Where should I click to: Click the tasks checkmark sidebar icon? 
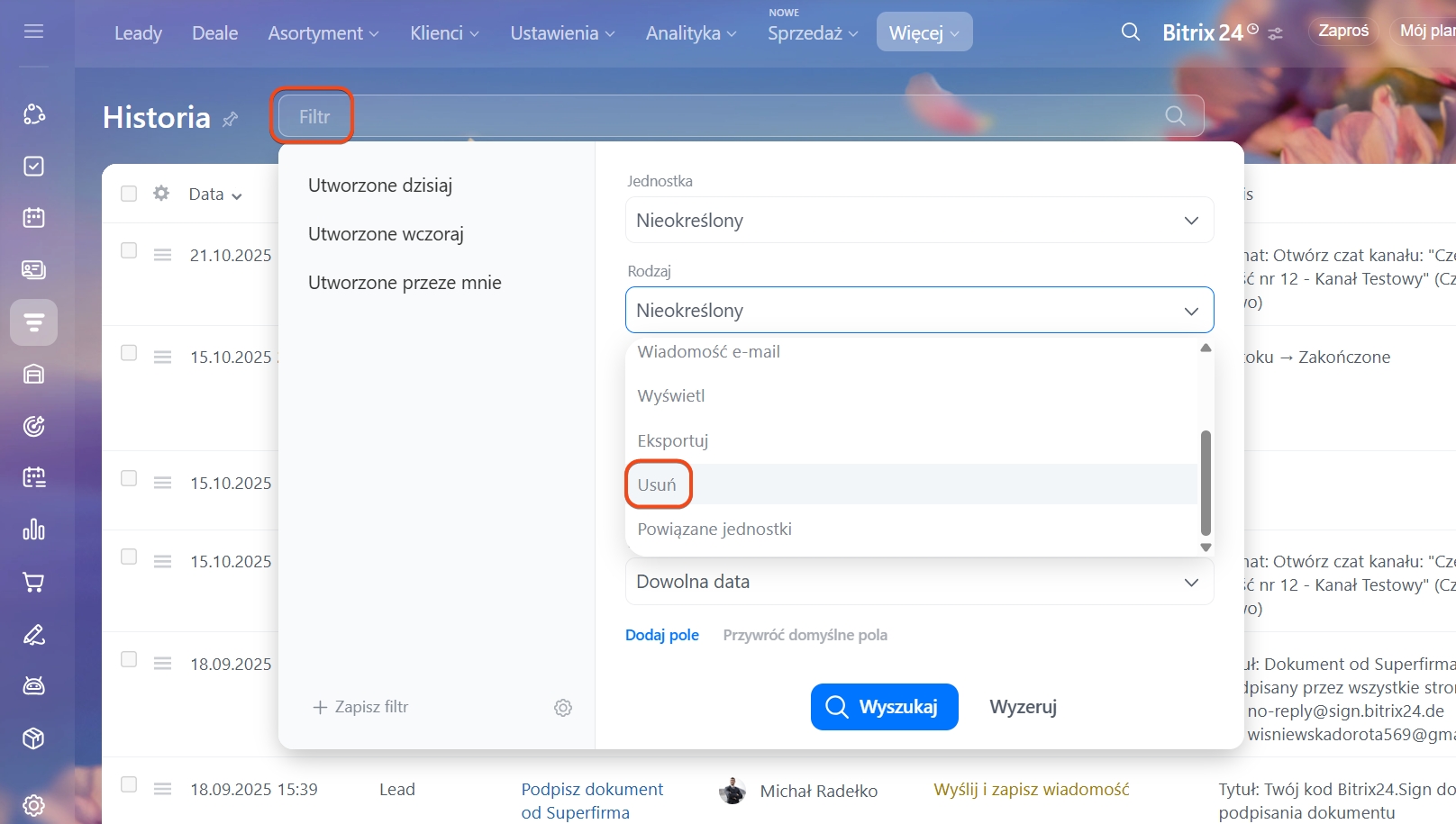pos(33,167)
